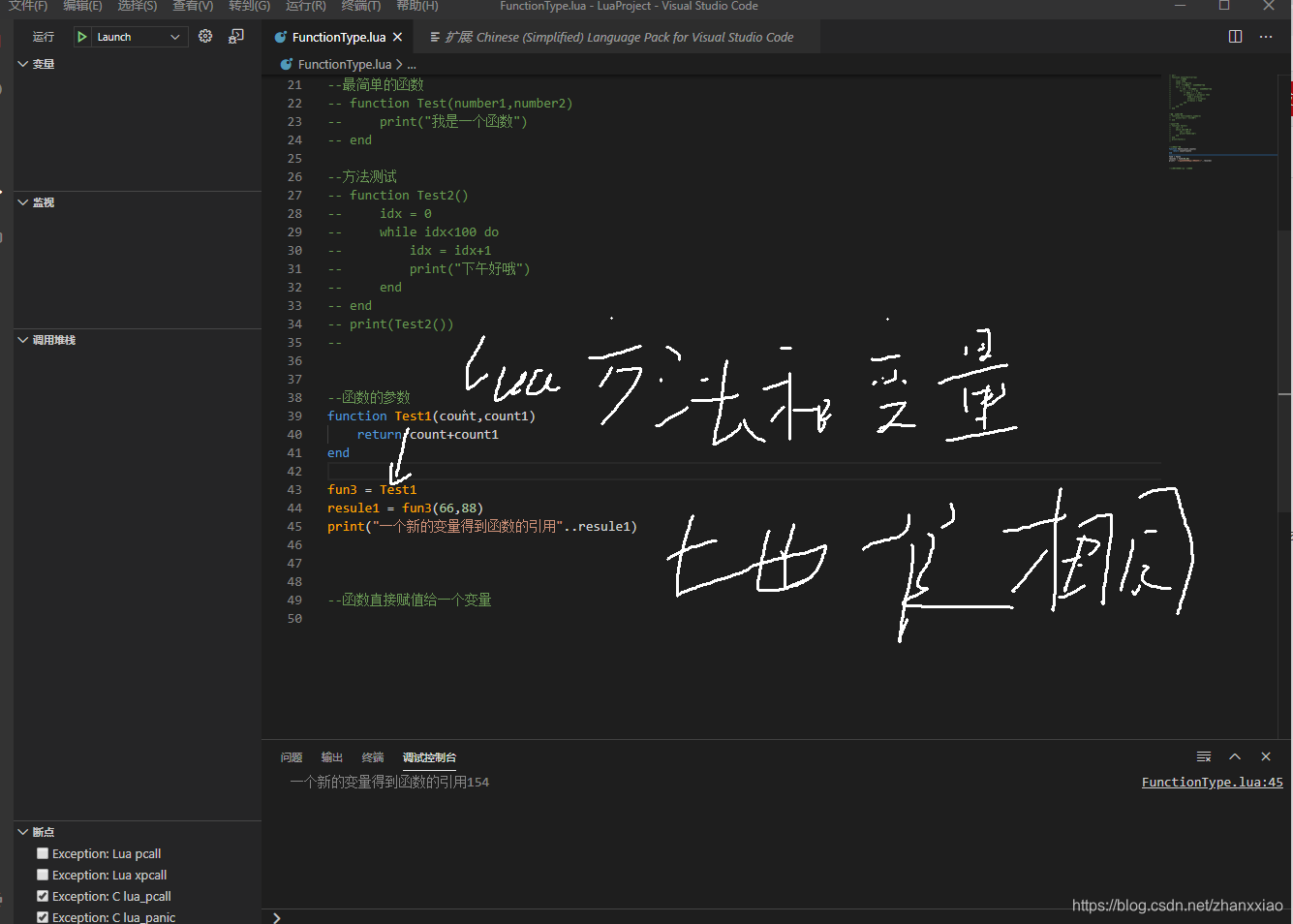This screenshot has width=1293, height=924.
Task: Click line number 39 in the gutter
Action: tap(294, 416)
